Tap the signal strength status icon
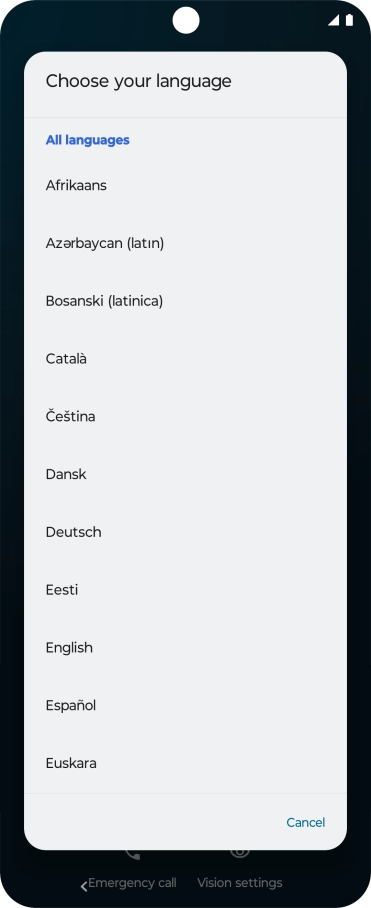This screenshot has width=371, height=908. tap(333, 21)
